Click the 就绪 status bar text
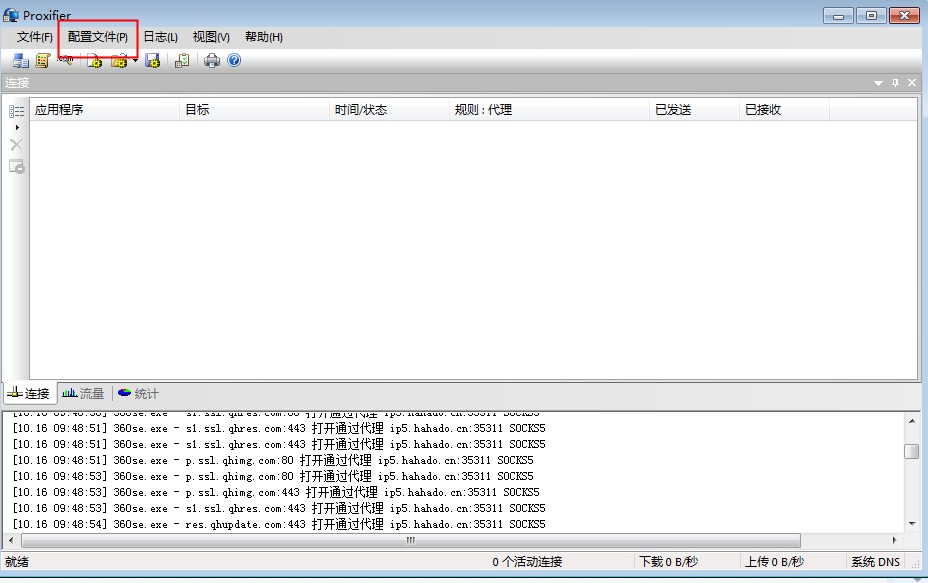 17,562
